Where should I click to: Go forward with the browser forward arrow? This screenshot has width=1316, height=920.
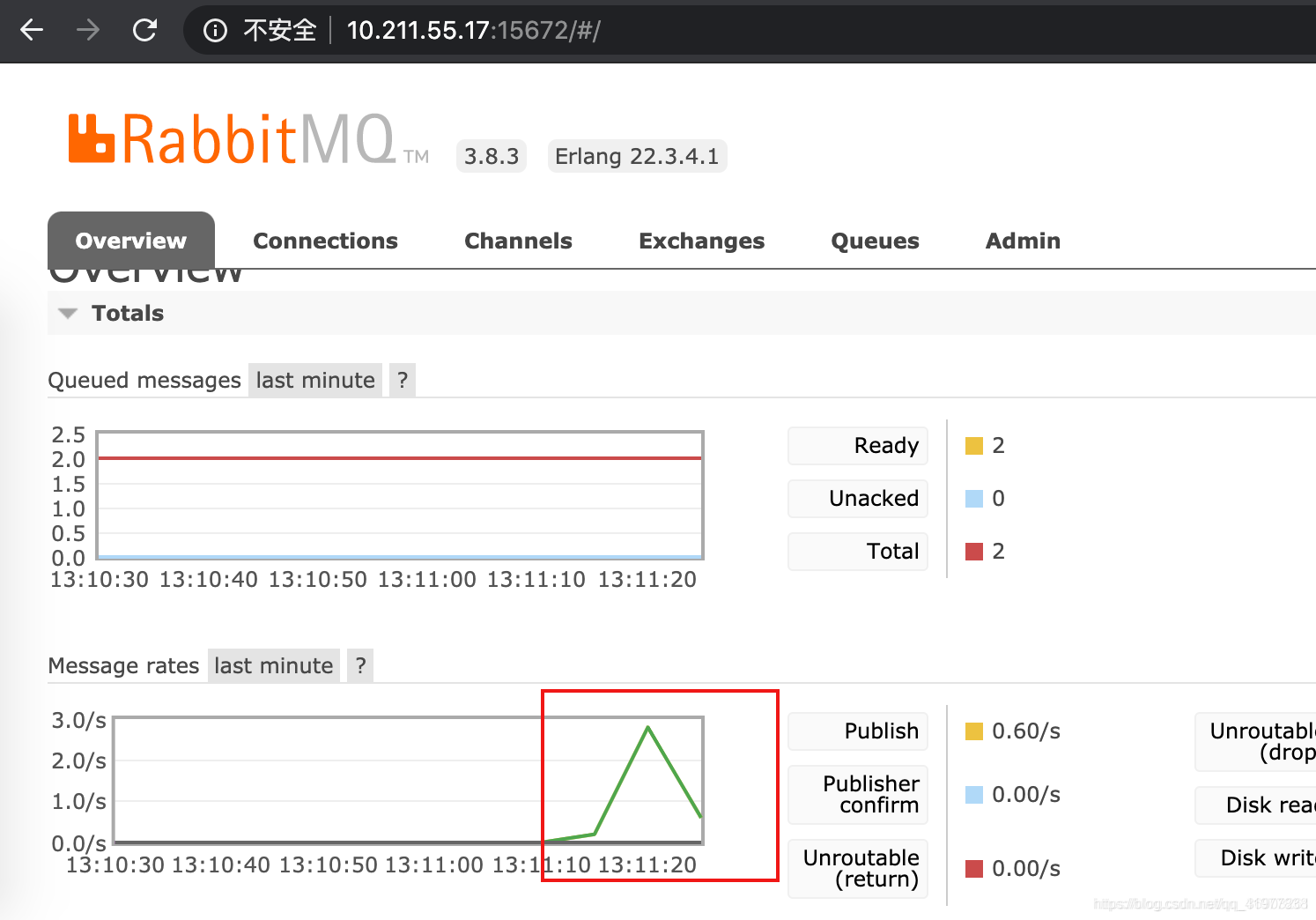click(88, 31)
